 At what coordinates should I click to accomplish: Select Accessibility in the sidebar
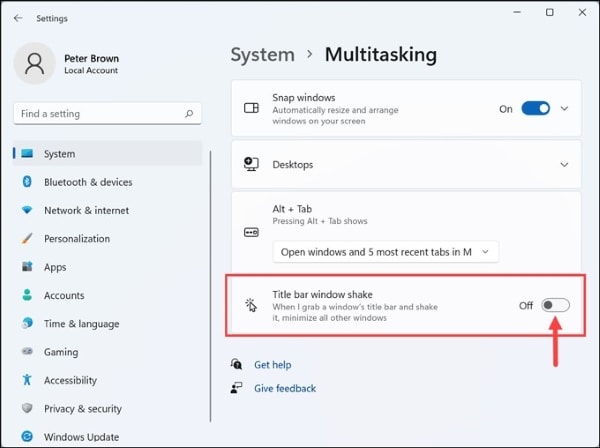[x=70, y=381]
